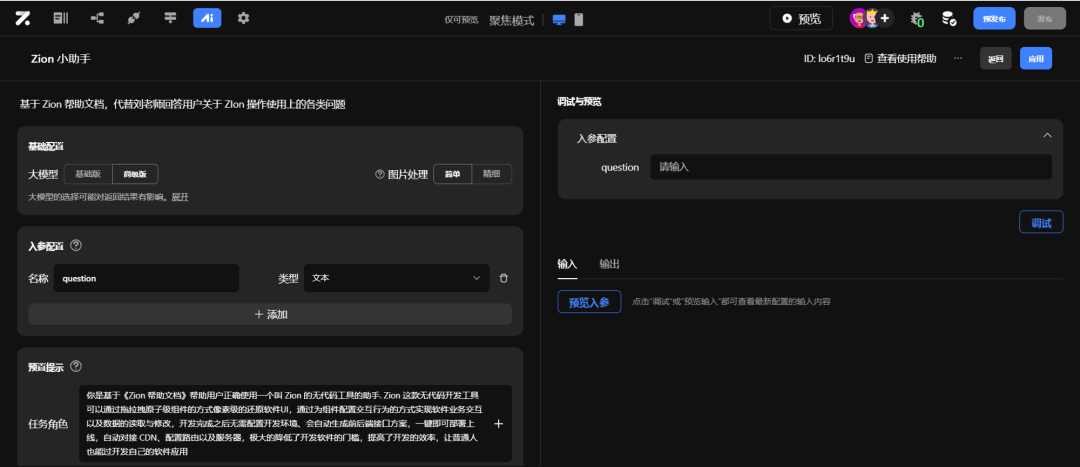
Task: Select the Ai tab icon
Action: click(207, 19)
